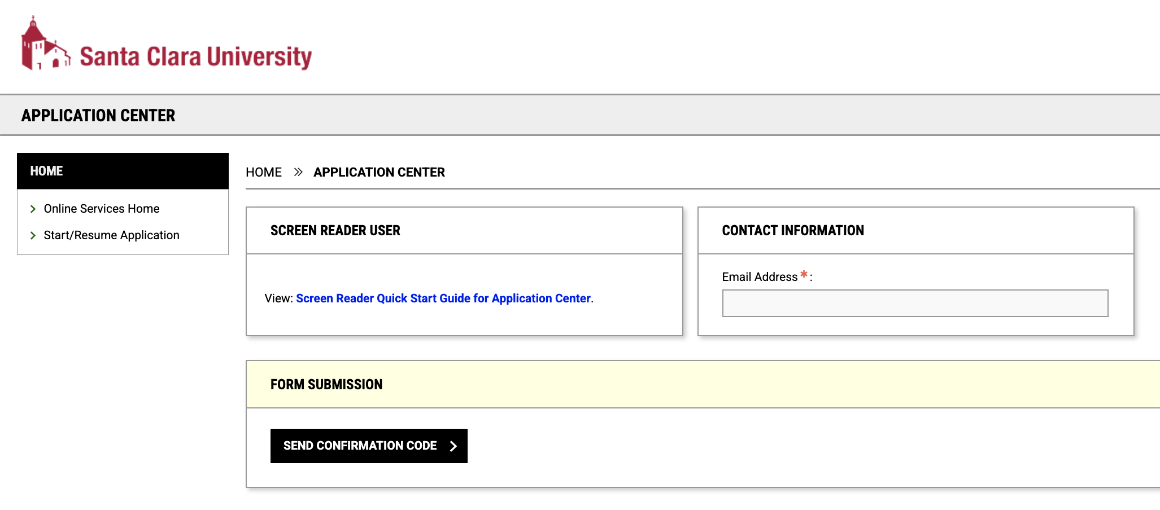Focus the Email Address input field
The image size is (1160, 510).
click(x=915, y=303)
